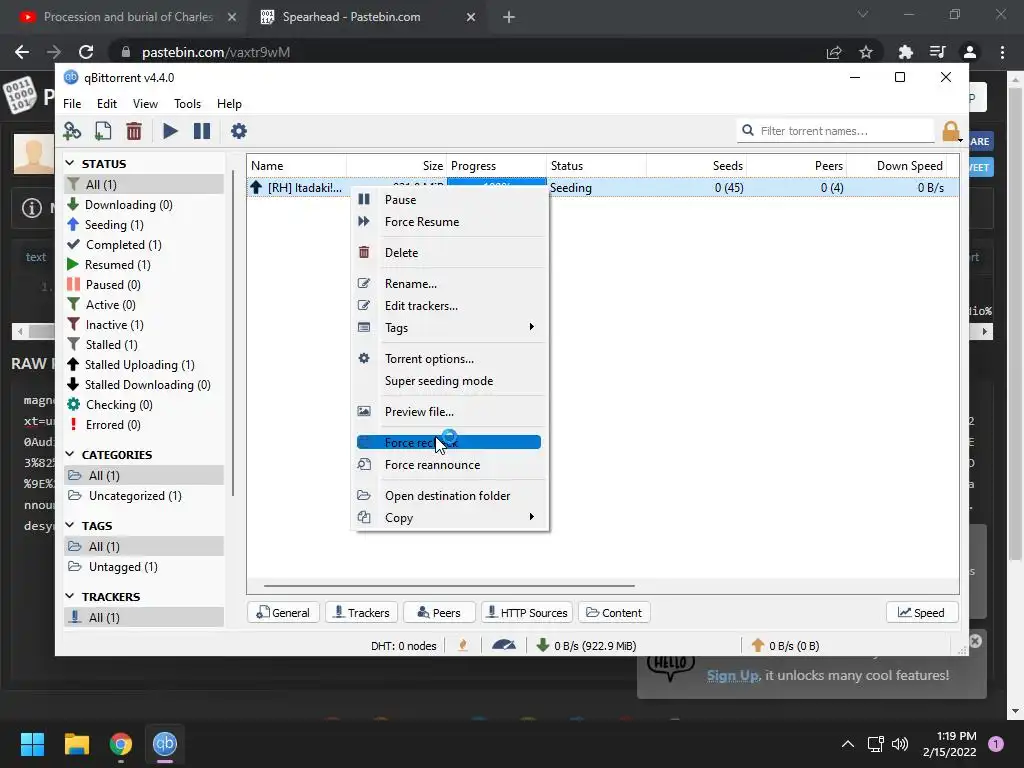Image resolution: width=1024 pixels, height=768 pixels.
Task: Open the View menu
Action: pos(145,104)
